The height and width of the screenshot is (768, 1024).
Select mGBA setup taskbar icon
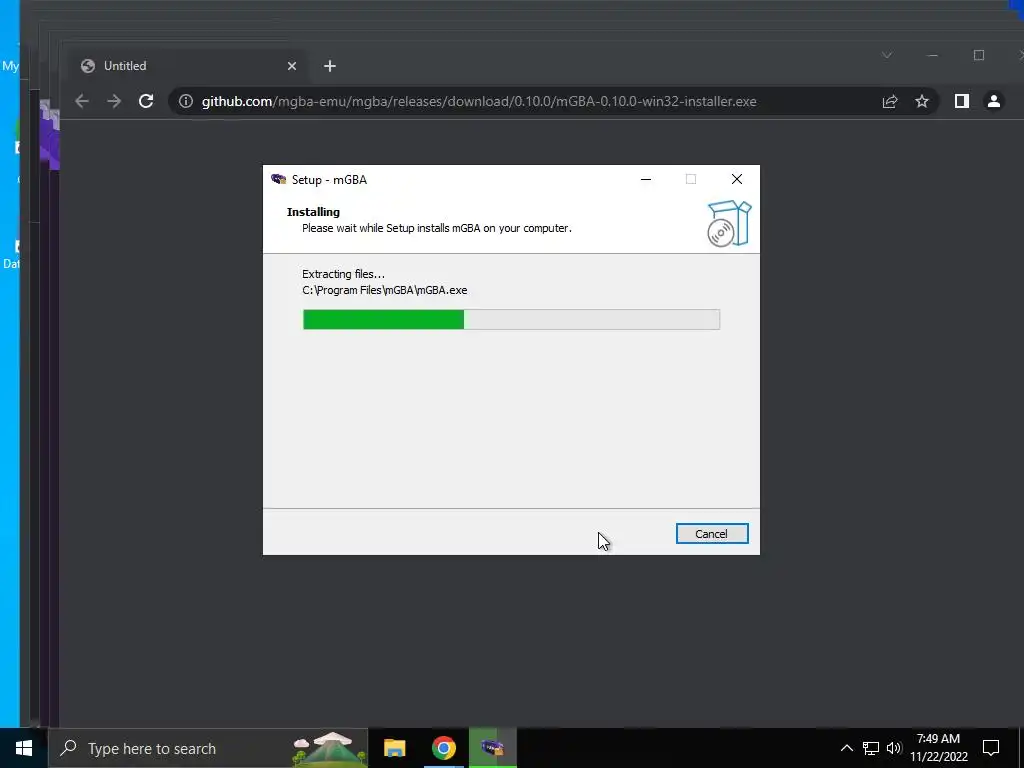pos(492,748)
